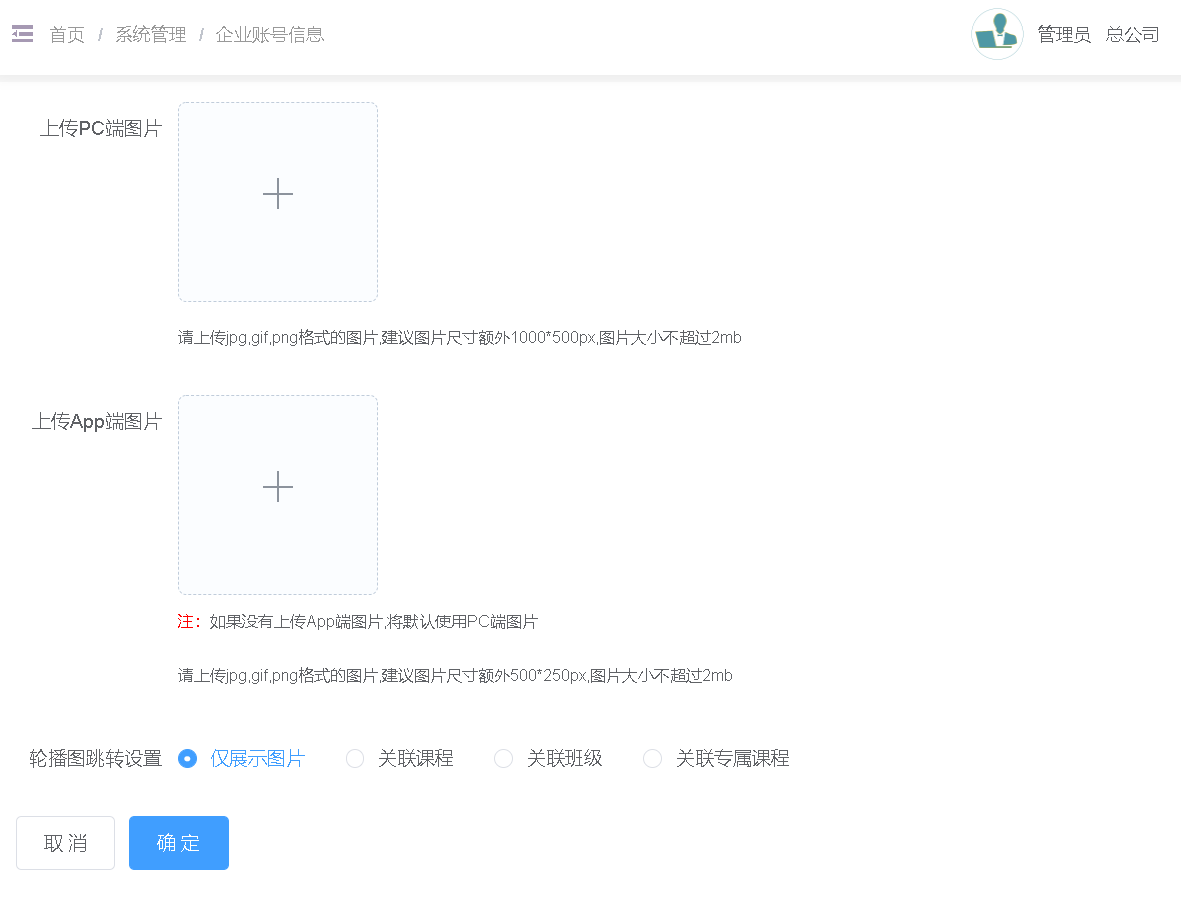Choose the 关联专属课程 radio option
Image resolution: width=1181 pixels, height=902 pixels.
click(653, 759)
